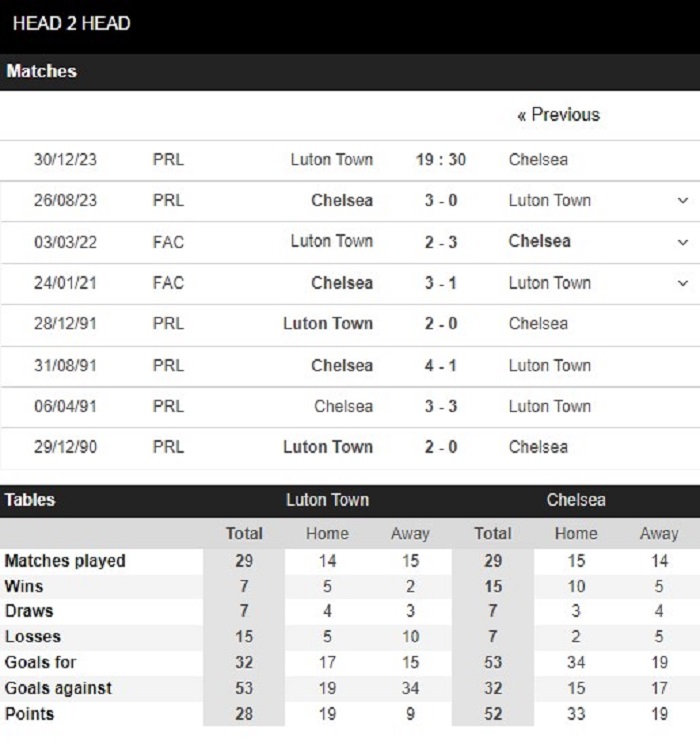The width and height of the screenshot is (700, 740).
Task: Open the 3 - 3 draw on 06/04/91
Action: pyautogui.click(x=440, y=406)
